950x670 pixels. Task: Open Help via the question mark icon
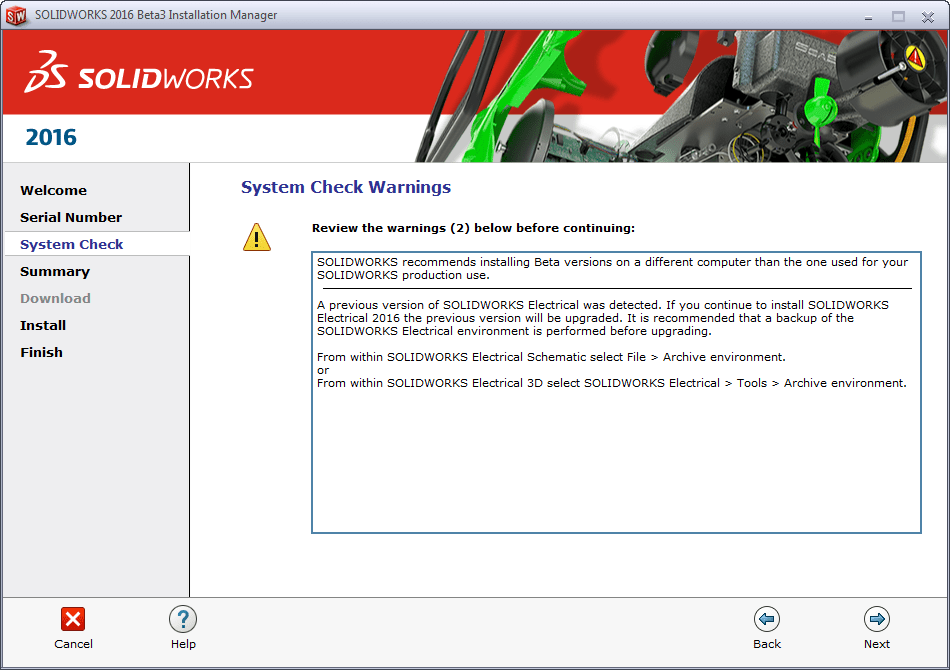(183, 619)
